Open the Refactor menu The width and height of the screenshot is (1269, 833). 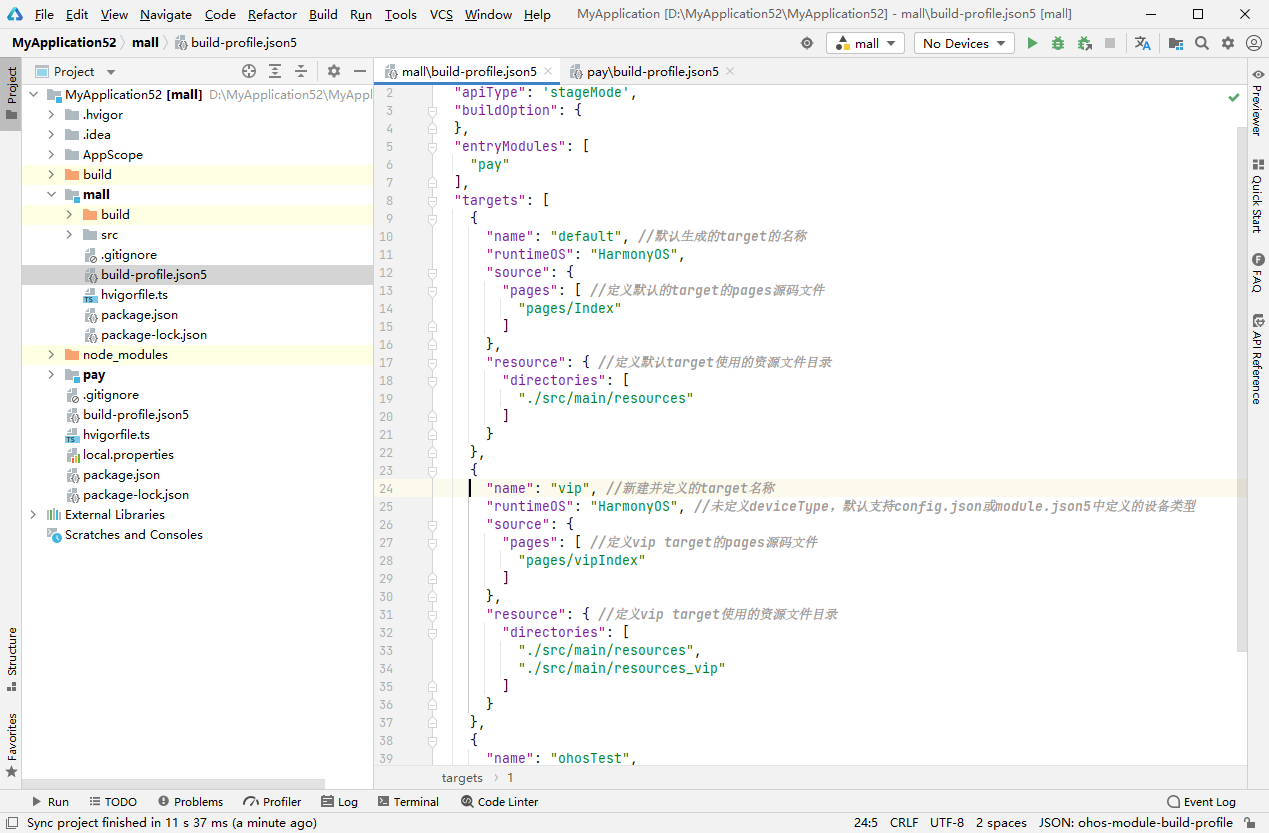272,14
